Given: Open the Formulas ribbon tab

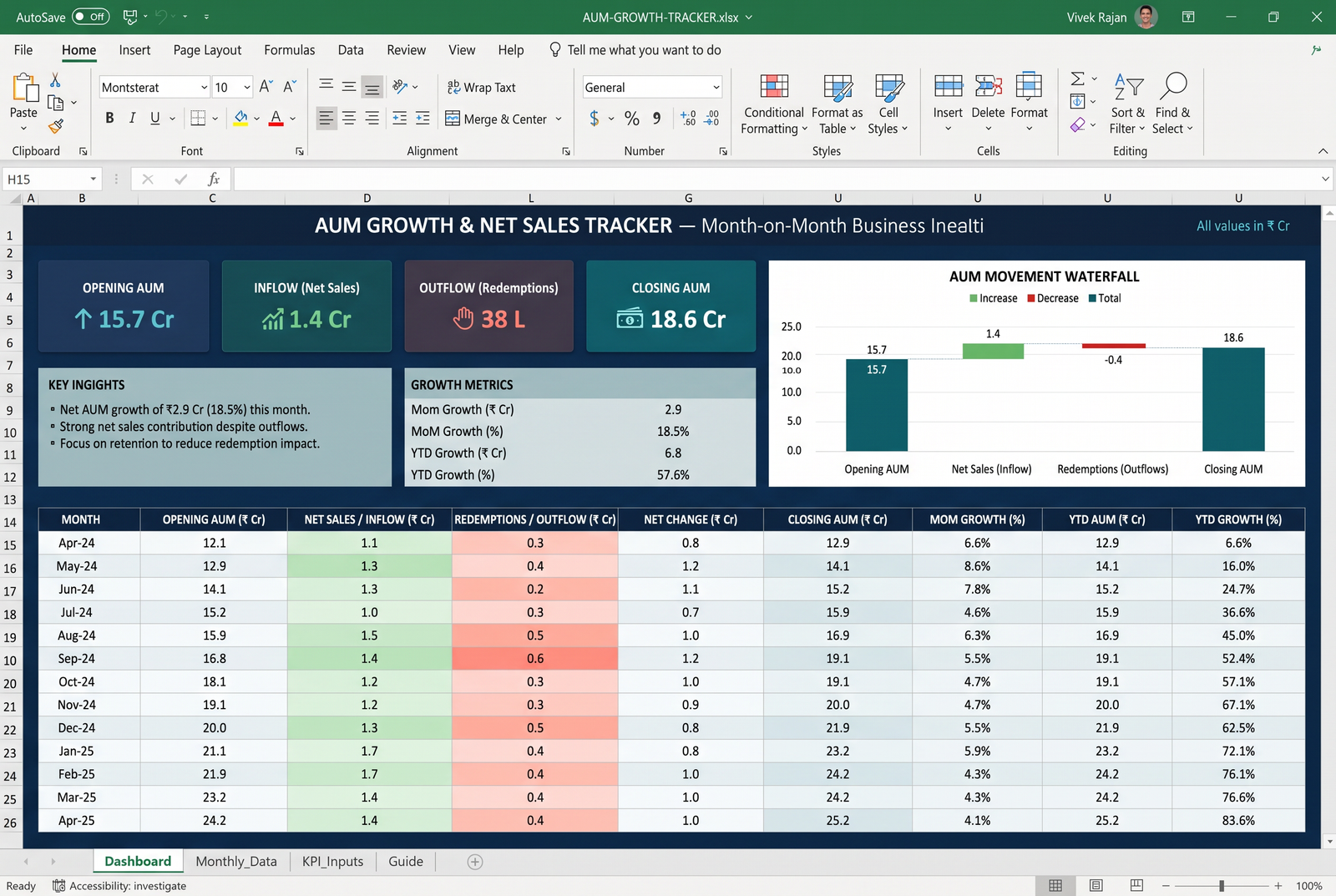Looking at the screenshot, I should (290, 50).
